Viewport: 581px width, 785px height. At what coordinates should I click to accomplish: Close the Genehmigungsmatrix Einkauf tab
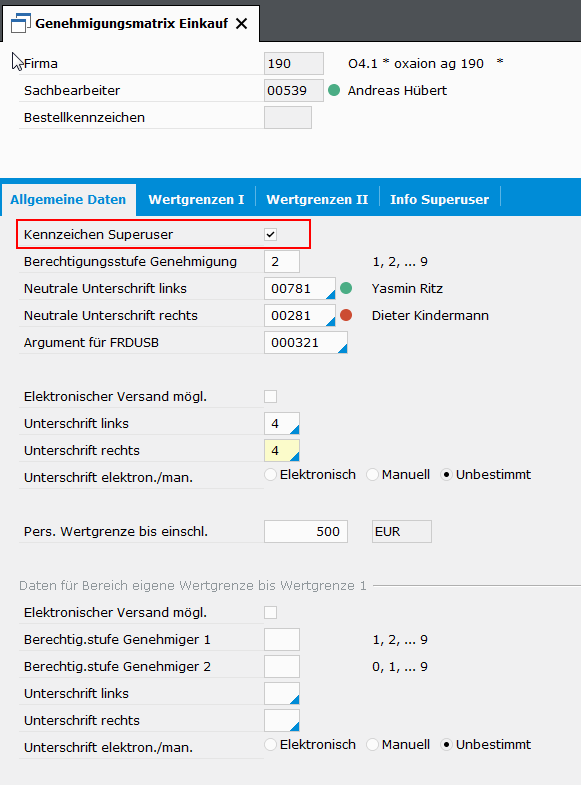(x=241, y=24)
